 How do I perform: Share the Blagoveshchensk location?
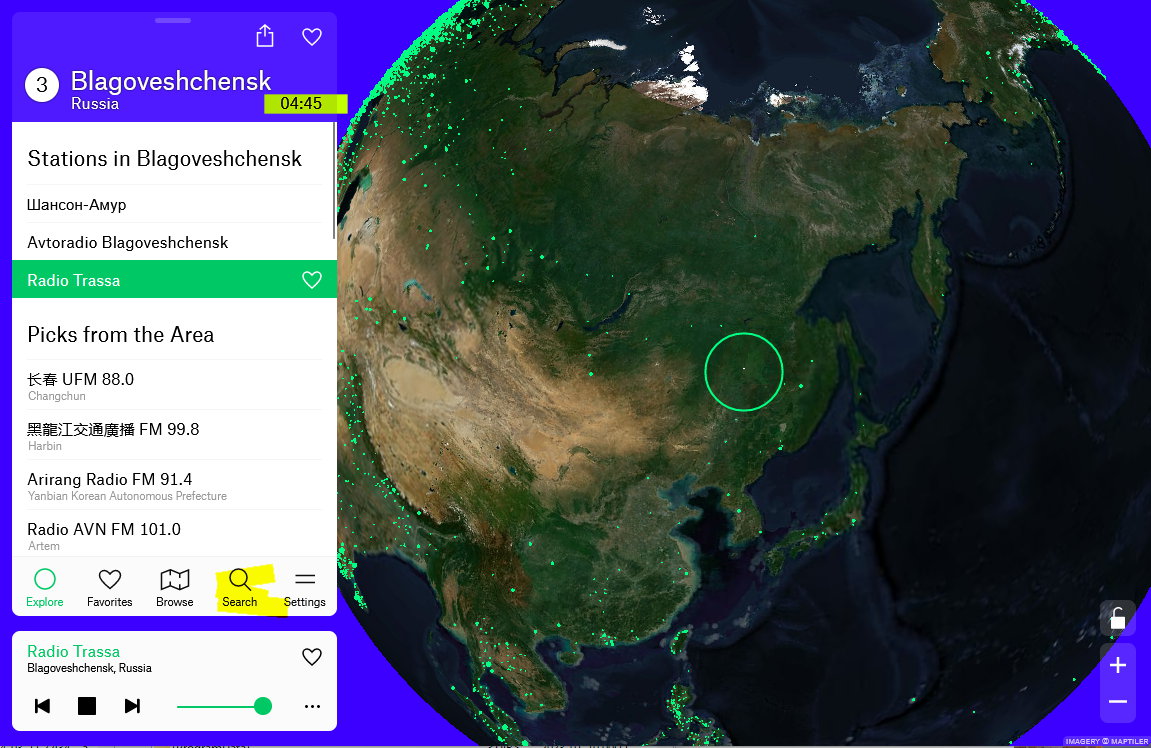(265, 36)
